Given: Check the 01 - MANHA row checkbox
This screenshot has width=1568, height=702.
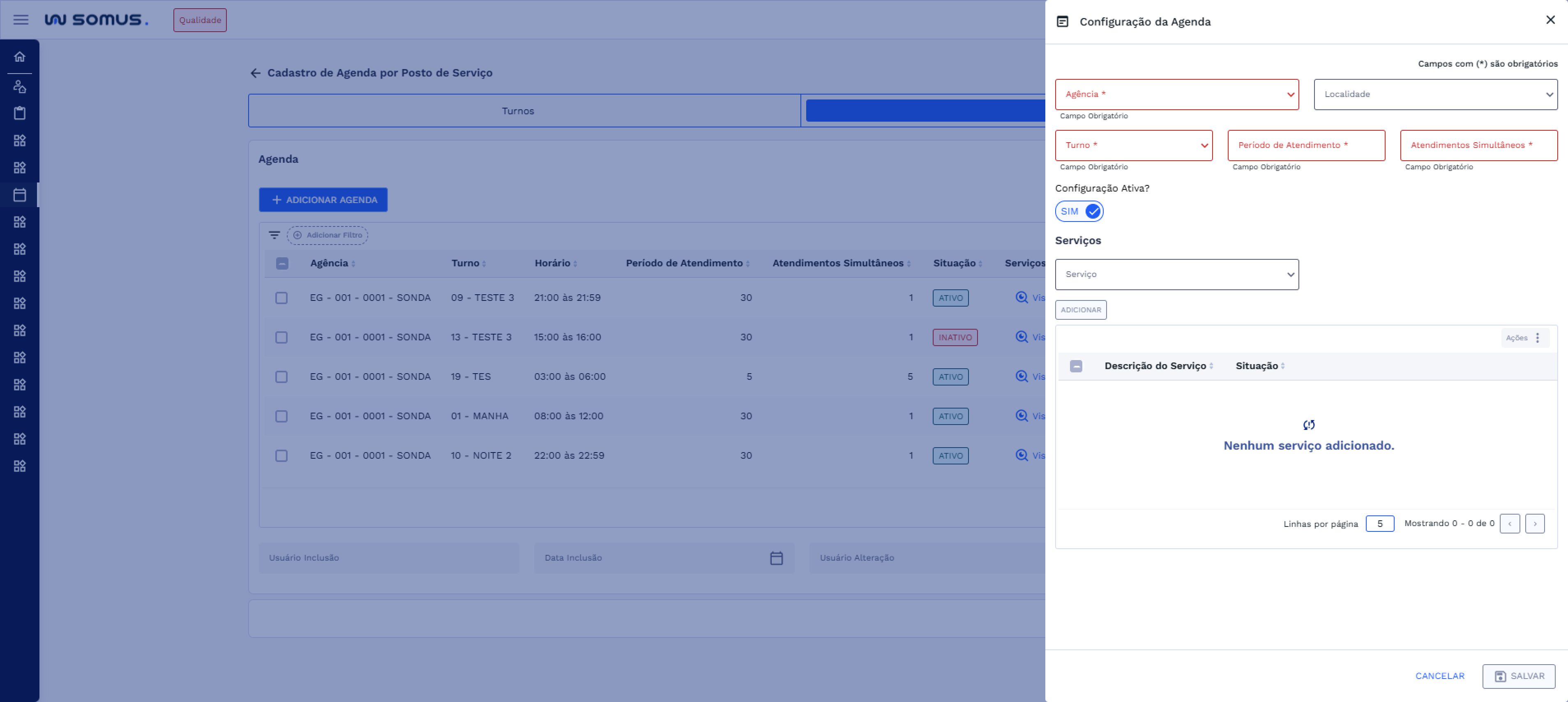Looking at the screenshot, I should (x=281, y=416).
